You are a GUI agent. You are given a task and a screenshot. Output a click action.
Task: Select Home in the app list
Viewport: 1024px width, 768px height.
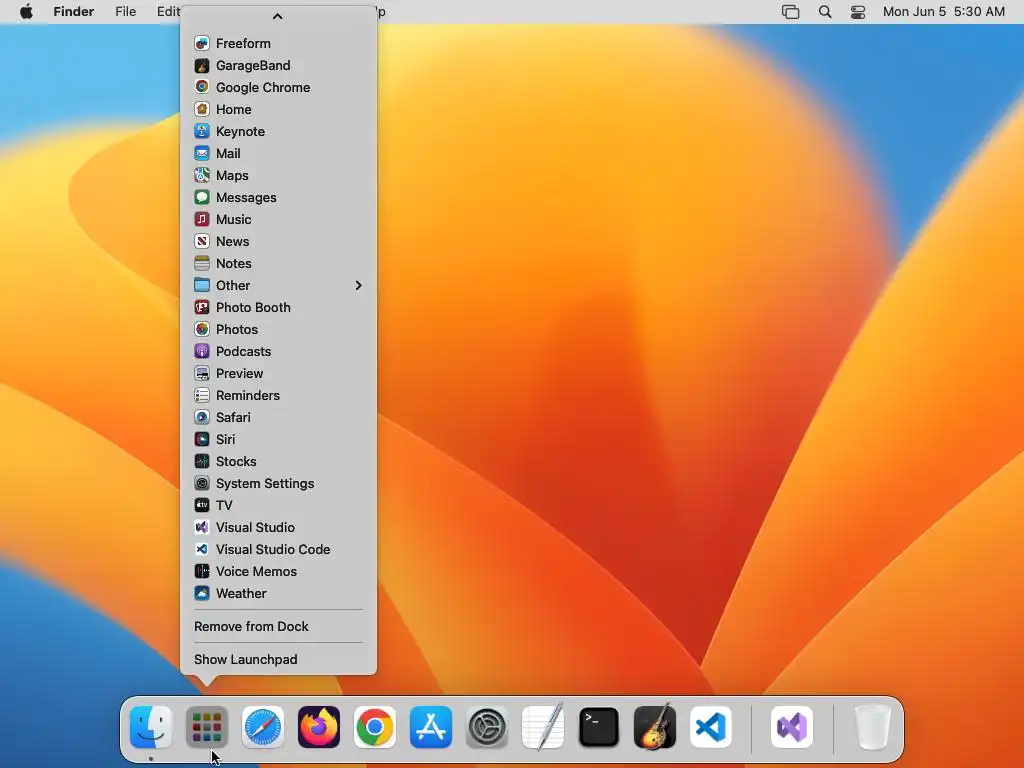click(278, 109)
